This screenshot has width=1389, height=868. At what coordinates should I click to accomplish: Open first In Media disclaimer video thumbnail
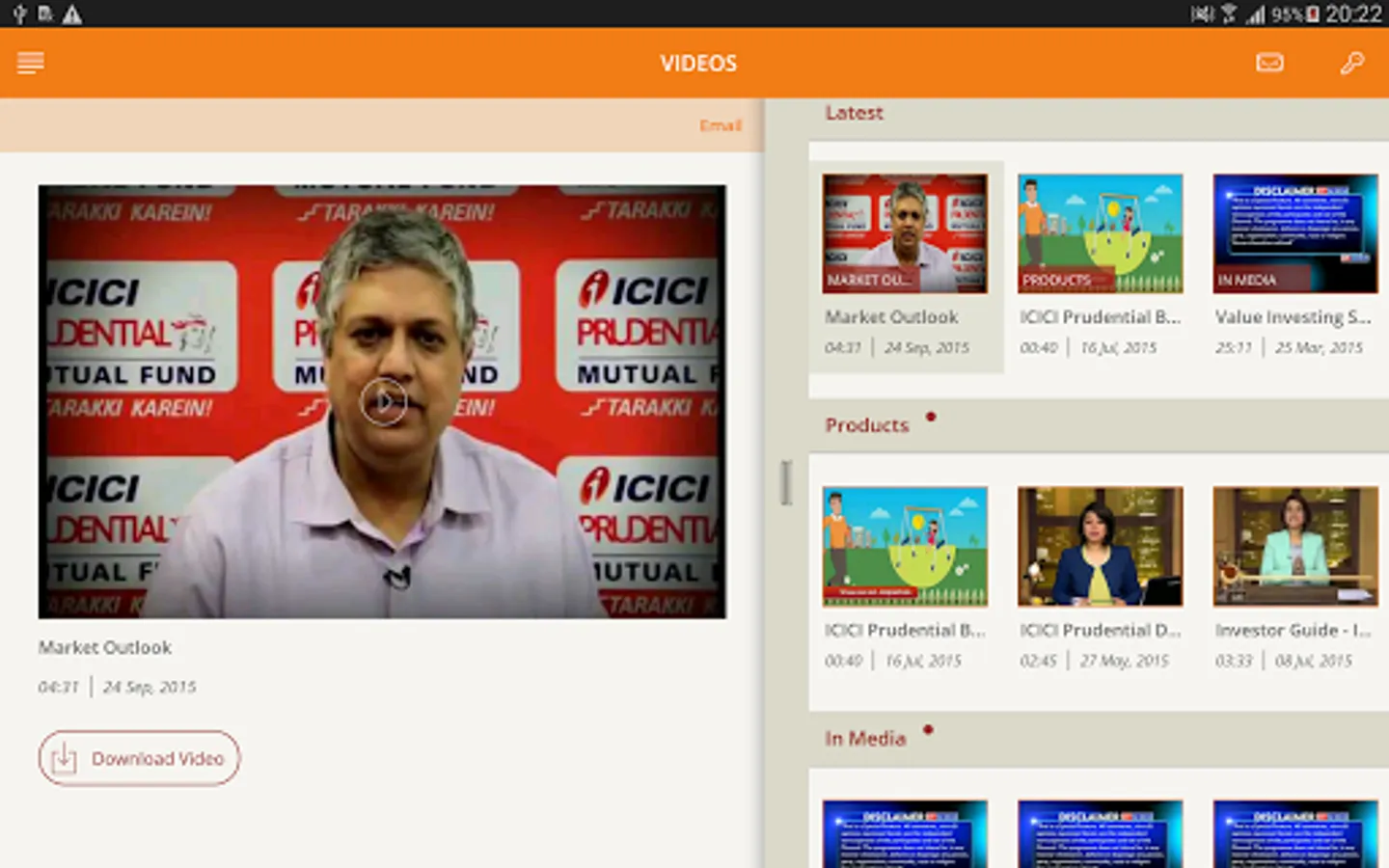(x=905, y=833)
